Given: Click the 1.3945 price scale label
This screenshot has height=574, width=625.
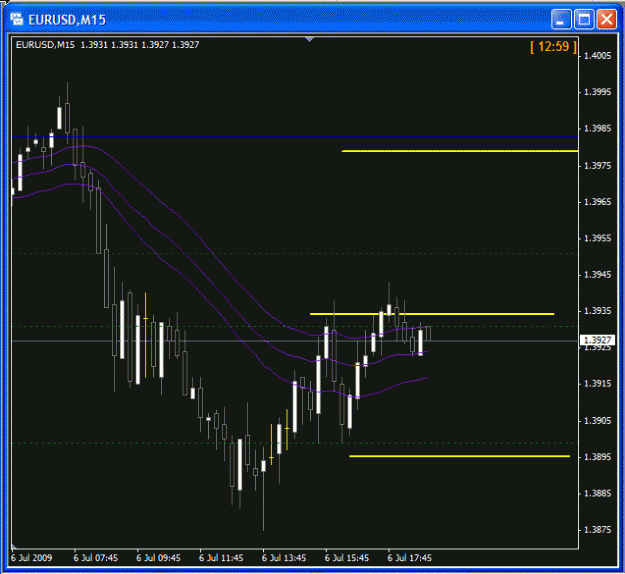Looking at the screenshot, I should [x=597, y=275].
